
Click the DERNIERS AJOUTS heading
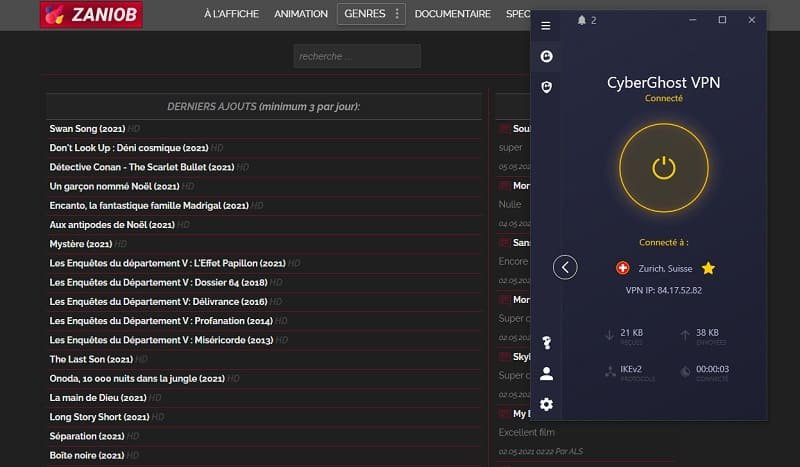(264, 107)
